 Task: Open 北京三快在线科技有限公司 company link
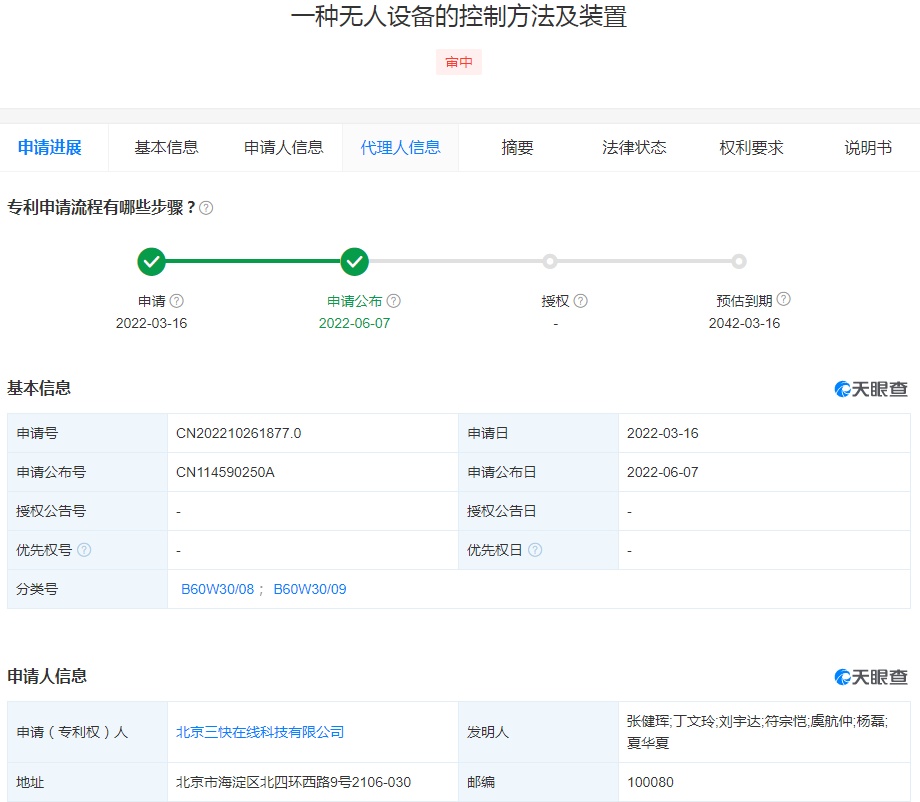coord(260,732)
